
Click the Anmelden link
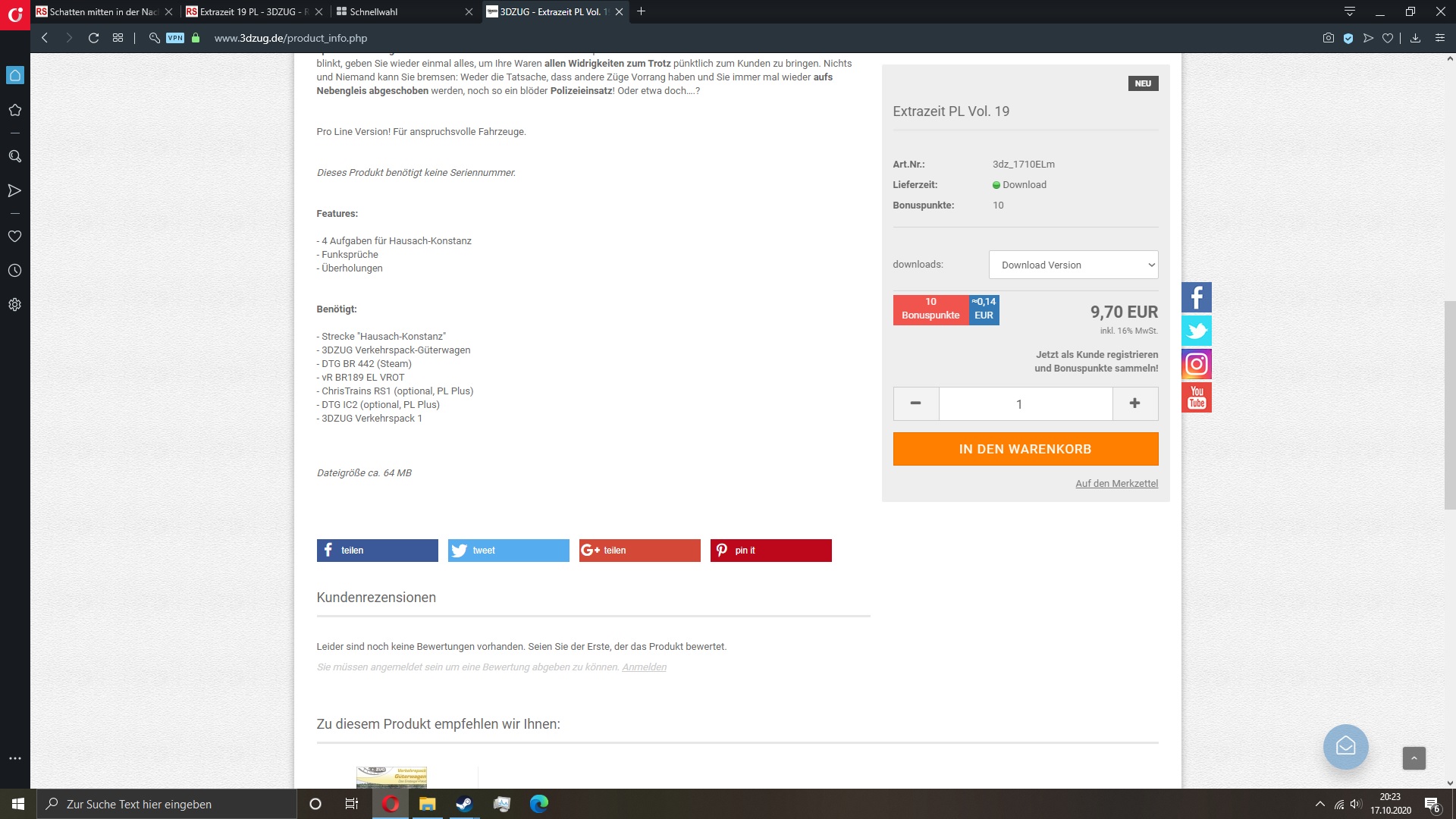tap(645, 667)
